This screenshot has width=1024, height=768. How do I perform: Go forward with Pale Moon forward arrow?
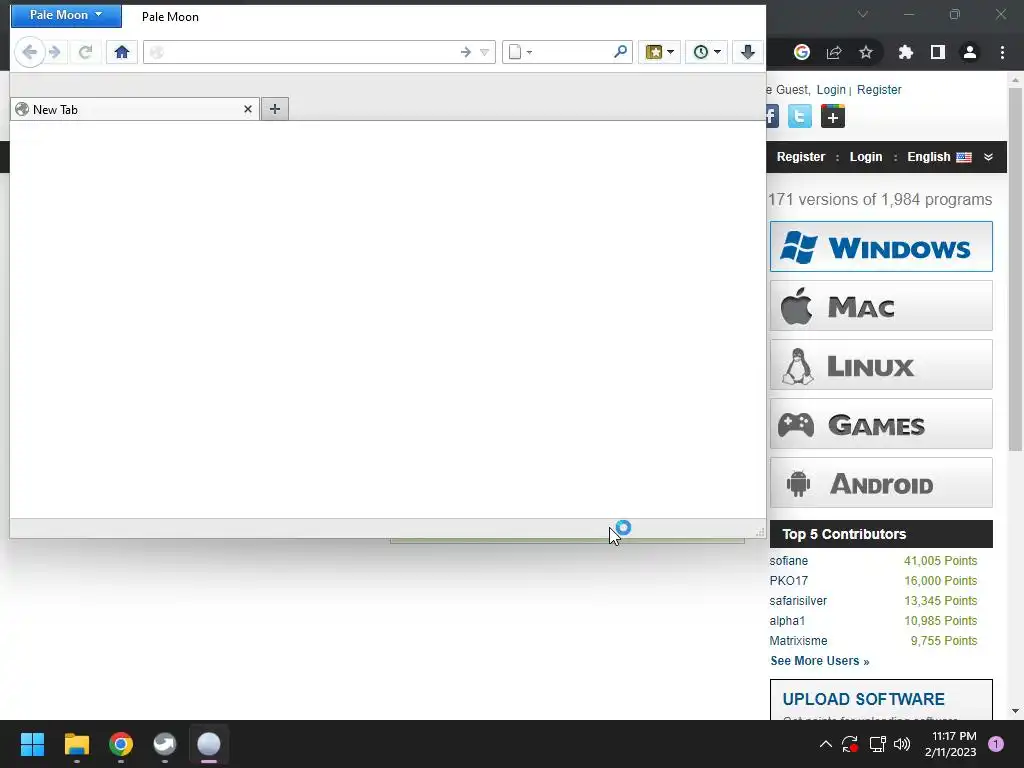click(x=55, y=52)
